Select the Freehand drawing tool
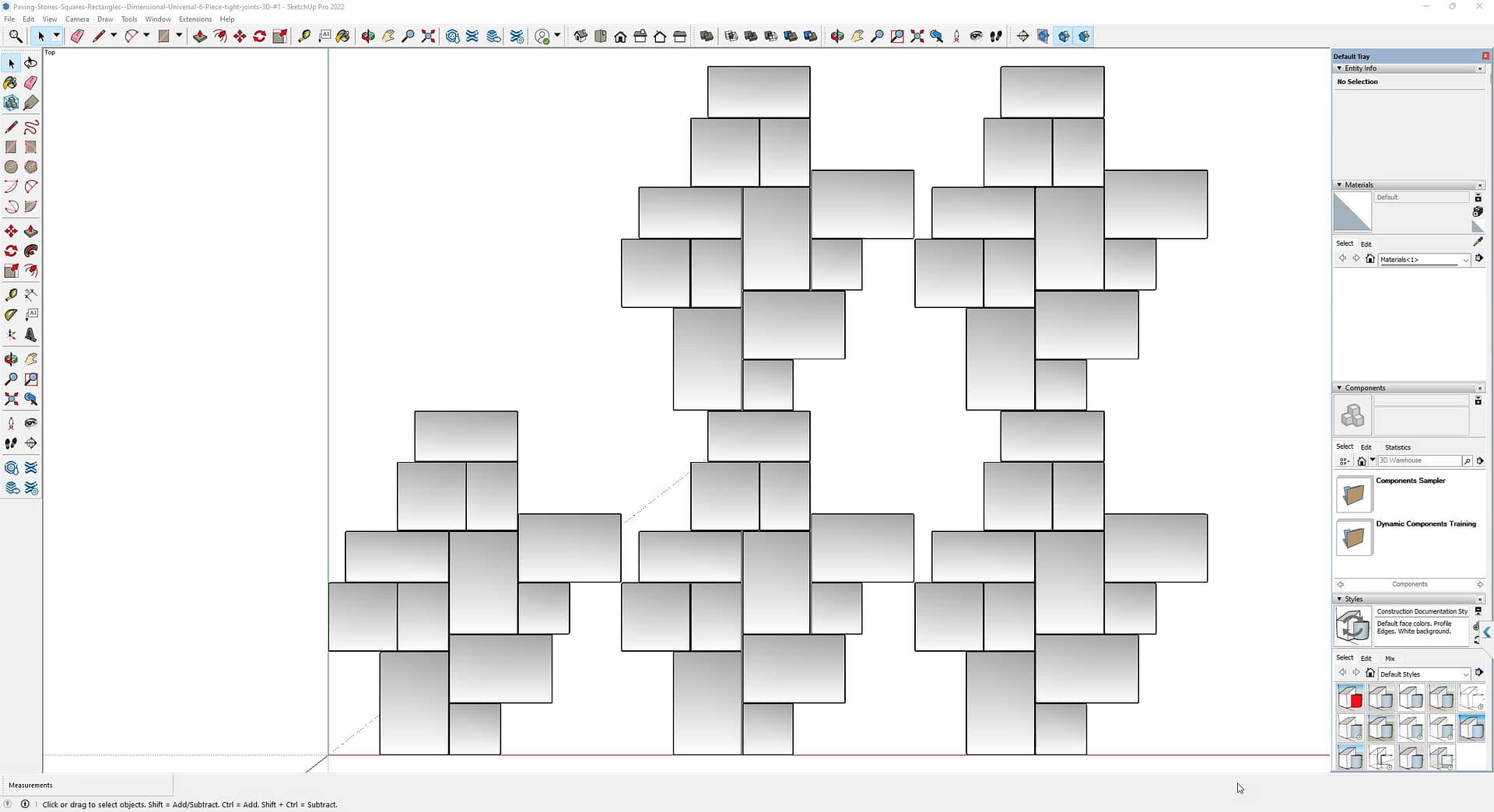1494x812 pixels. point(31,127)
